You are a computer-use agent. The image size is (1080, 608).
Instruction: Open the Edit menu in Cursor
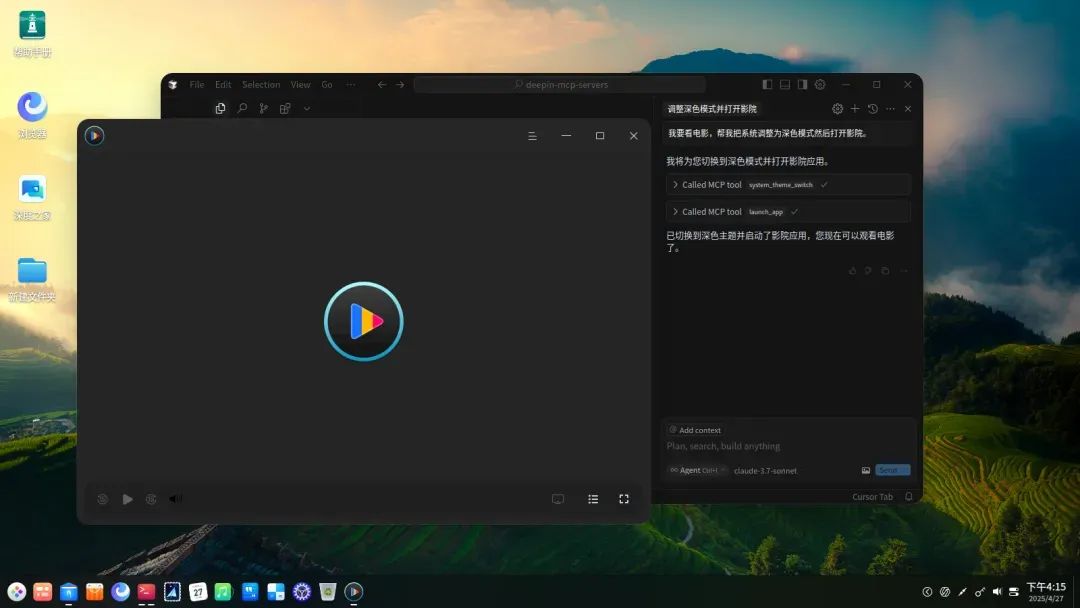point(223,85)
